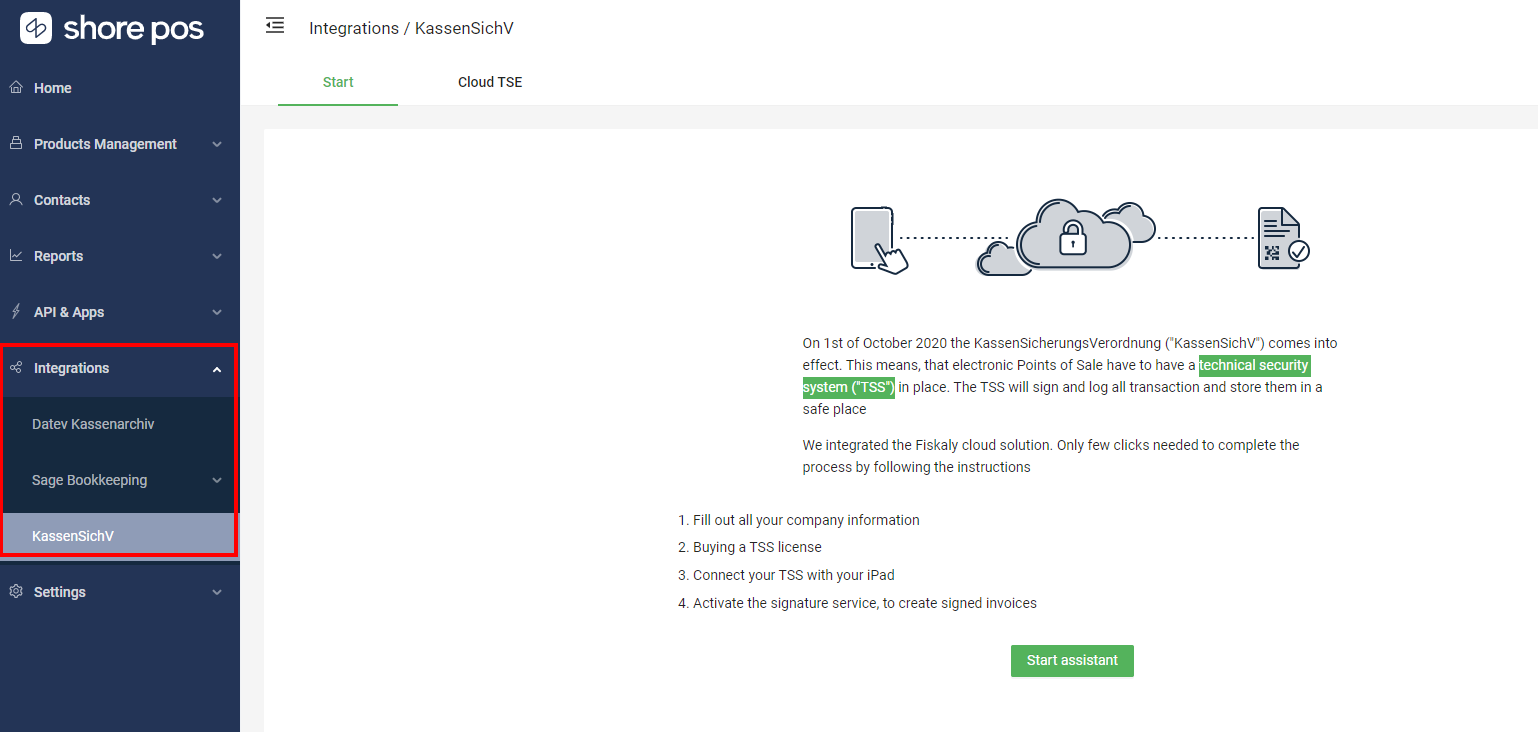Image resolution: width=1538 pixels, height=732 pixels.
Task: Switch to the Cloud TSE tab
Action: (490, 82)
